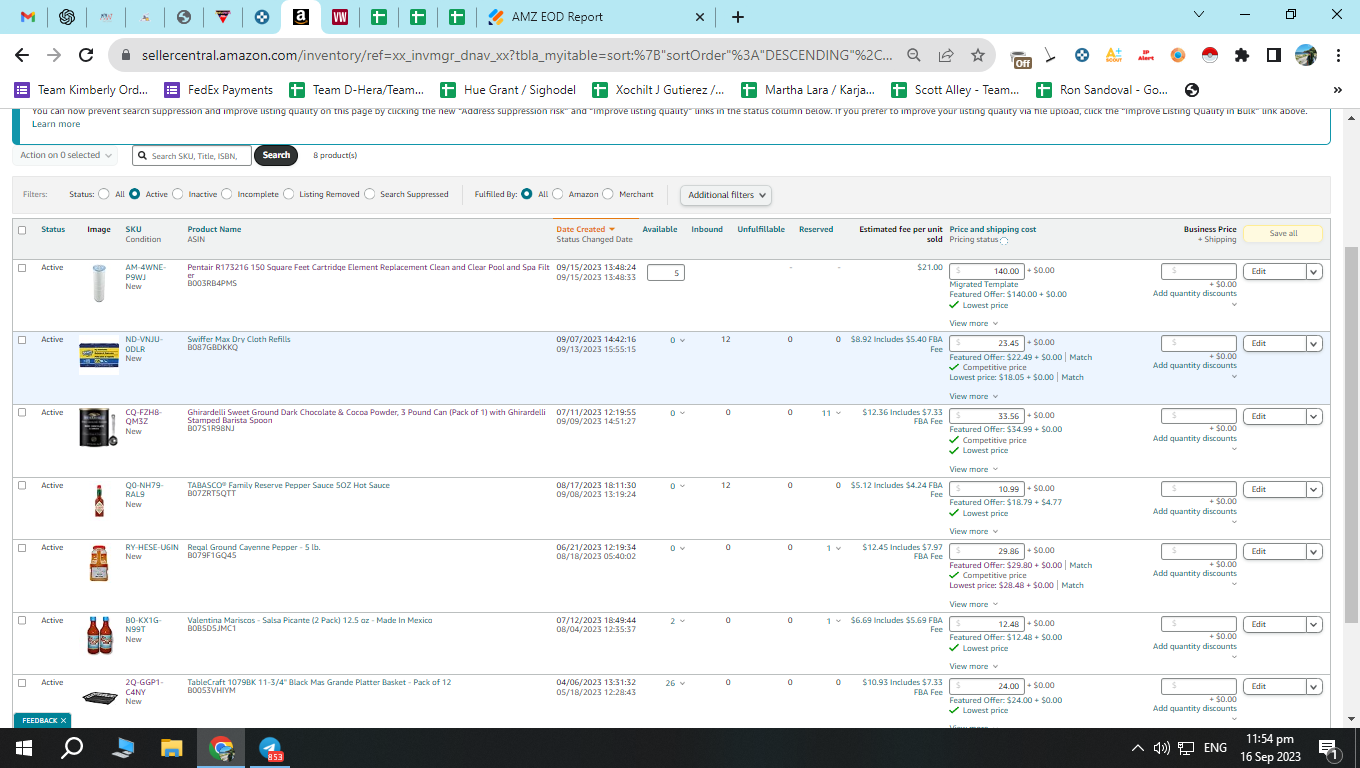
Task: Click Edit for the Tabasco row
Action: (x=1274, y=489)
